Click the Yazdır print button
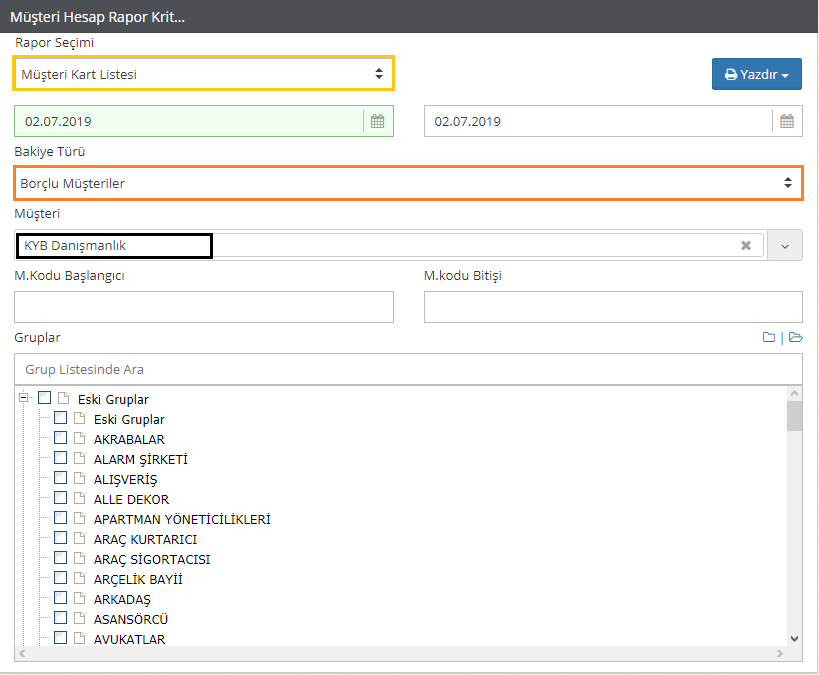 pyautogui.click(x=756, y=74)
